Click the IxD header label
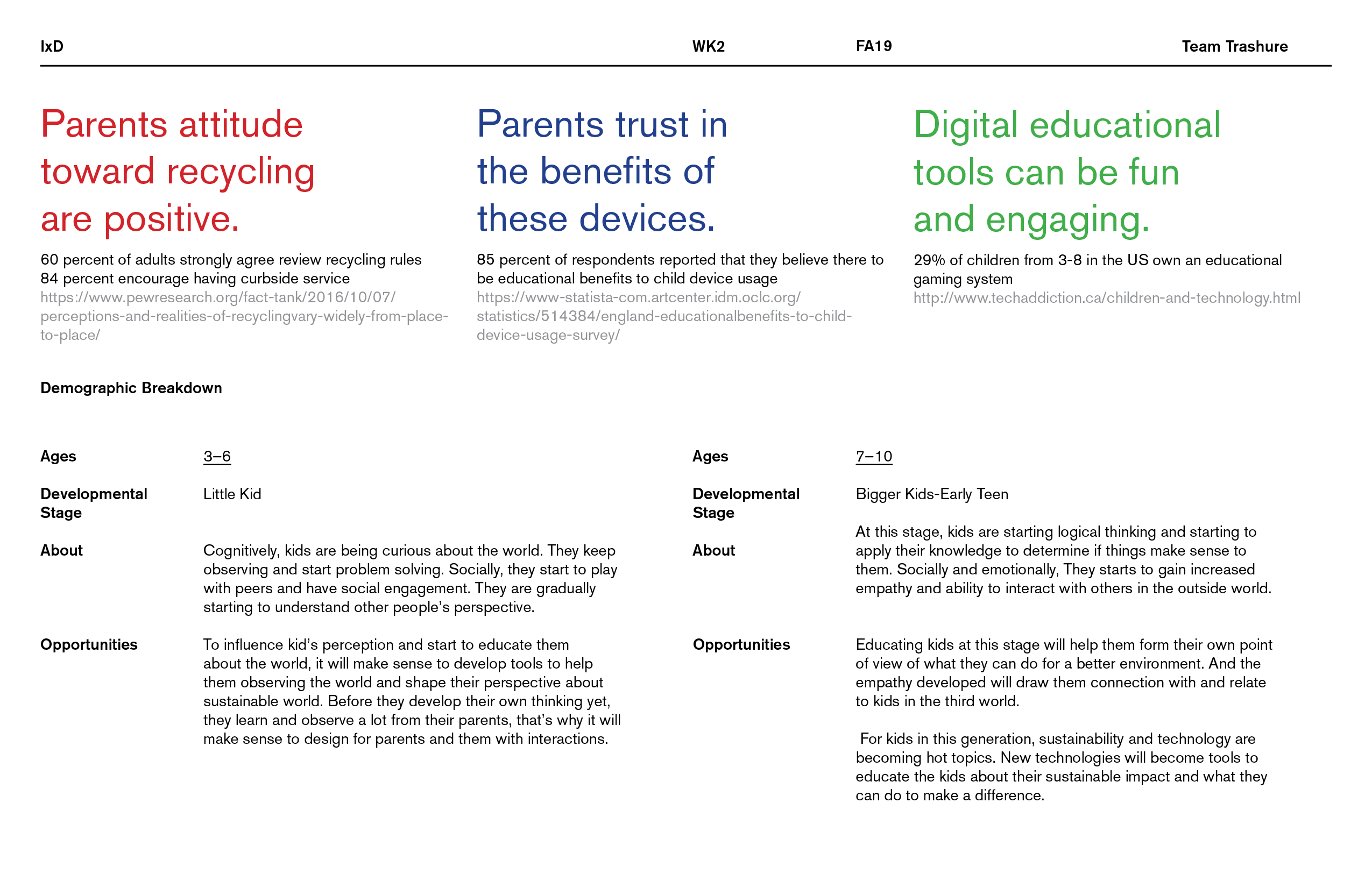The width and height of the screenshot is (1372, 888). [x=52, y=46]
